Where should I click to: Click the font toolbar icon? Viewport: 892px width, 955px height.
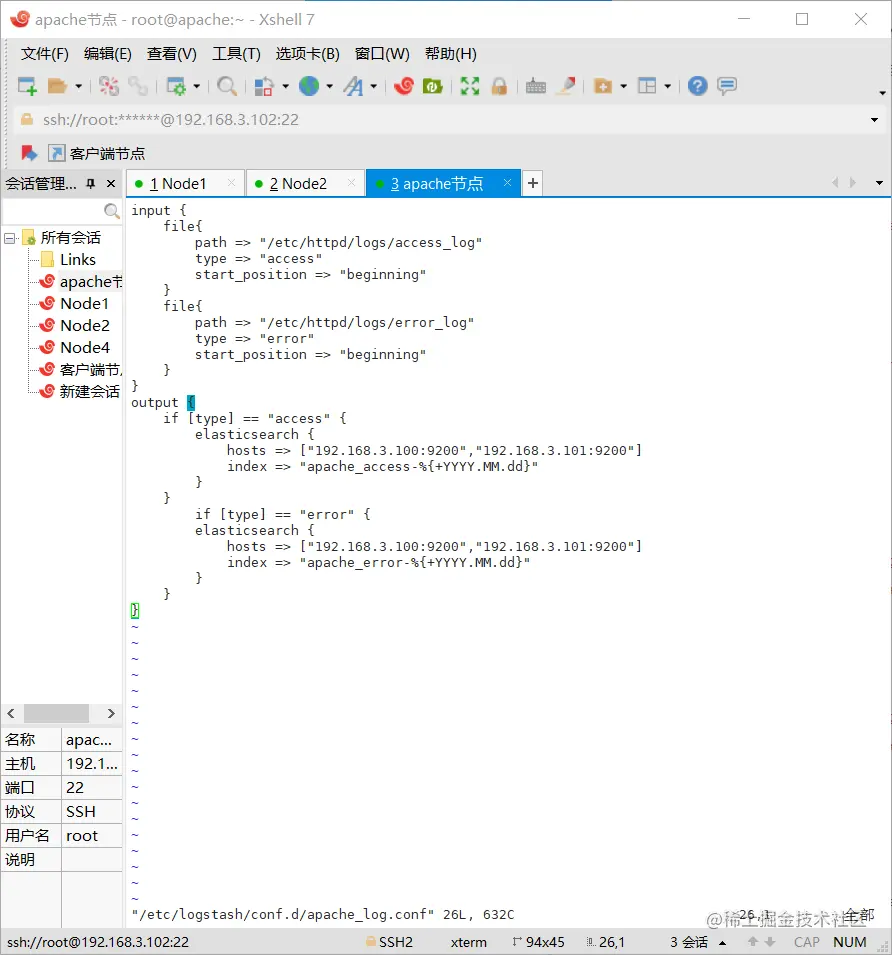click(353, 86)
